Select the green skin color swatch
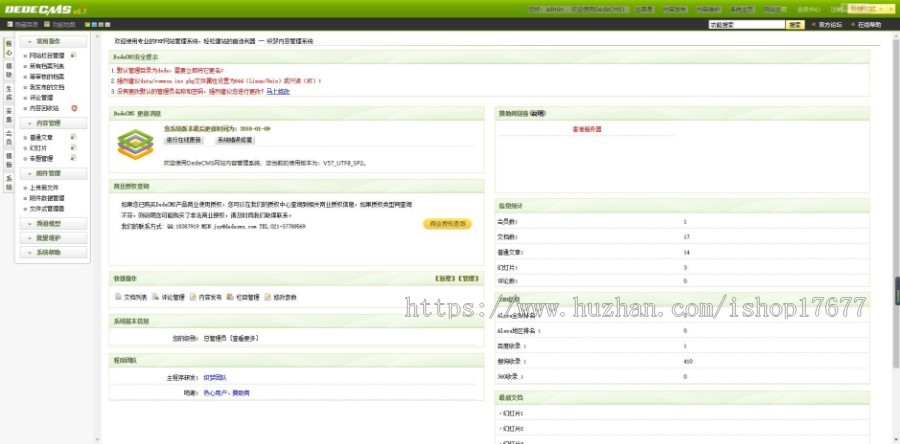 pyautogui.click(x=87, y=25)
